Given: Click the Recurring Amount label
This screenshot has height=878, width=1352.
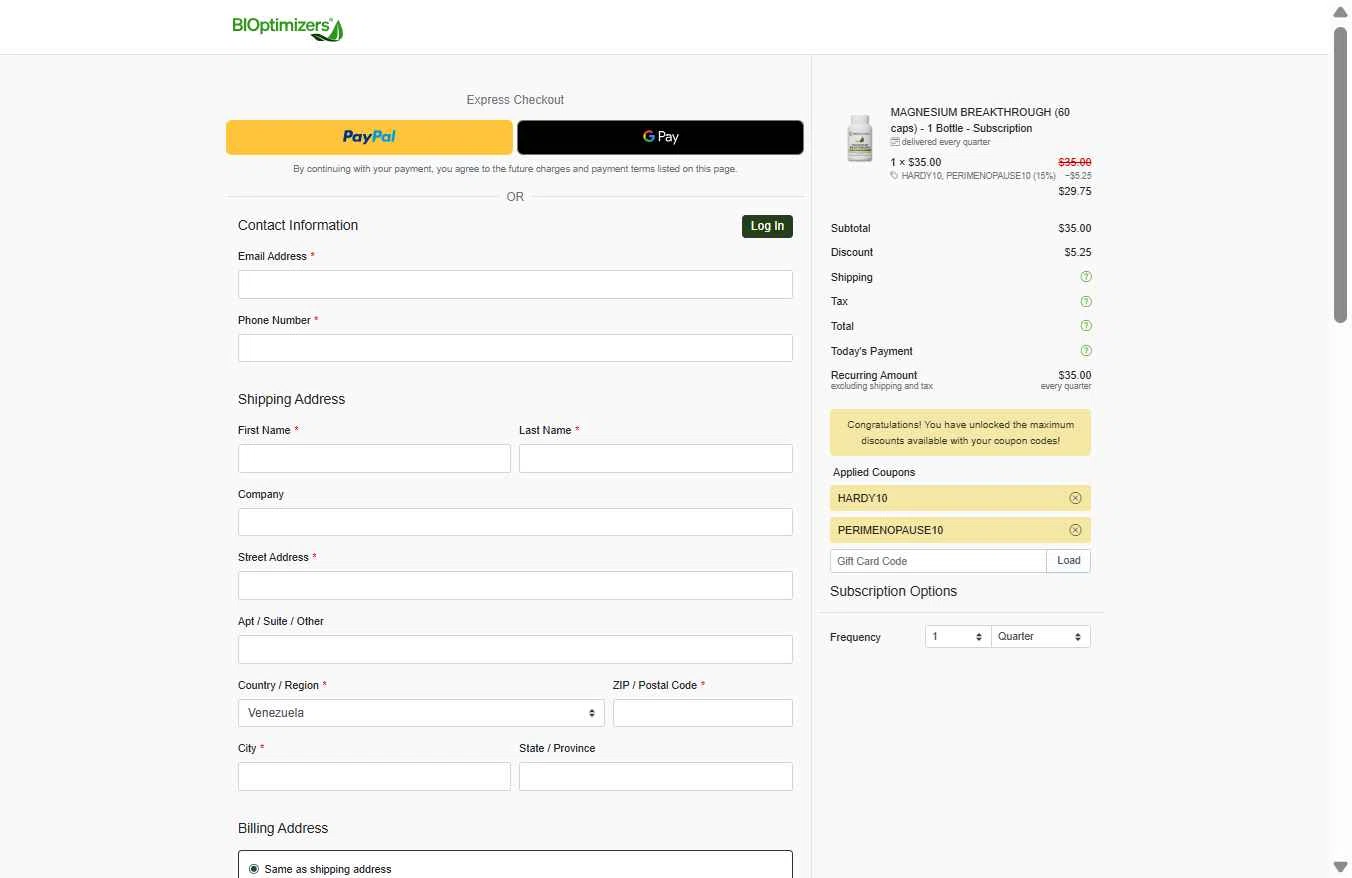Looking at the screenshot, I should (874, 375).
